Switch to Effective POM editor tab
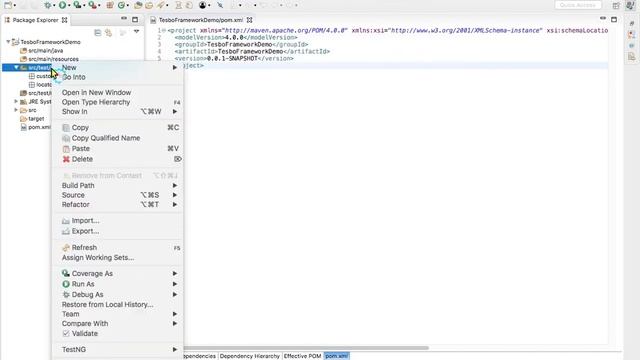Viewport: 640px width, 360px height. [302, 356]
